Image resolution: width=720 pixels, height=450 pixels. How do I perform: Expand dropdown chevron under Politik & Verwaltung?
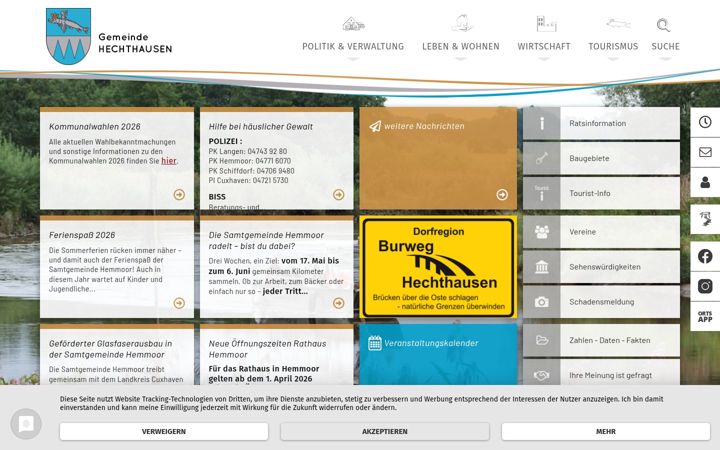tap(353, 59)
